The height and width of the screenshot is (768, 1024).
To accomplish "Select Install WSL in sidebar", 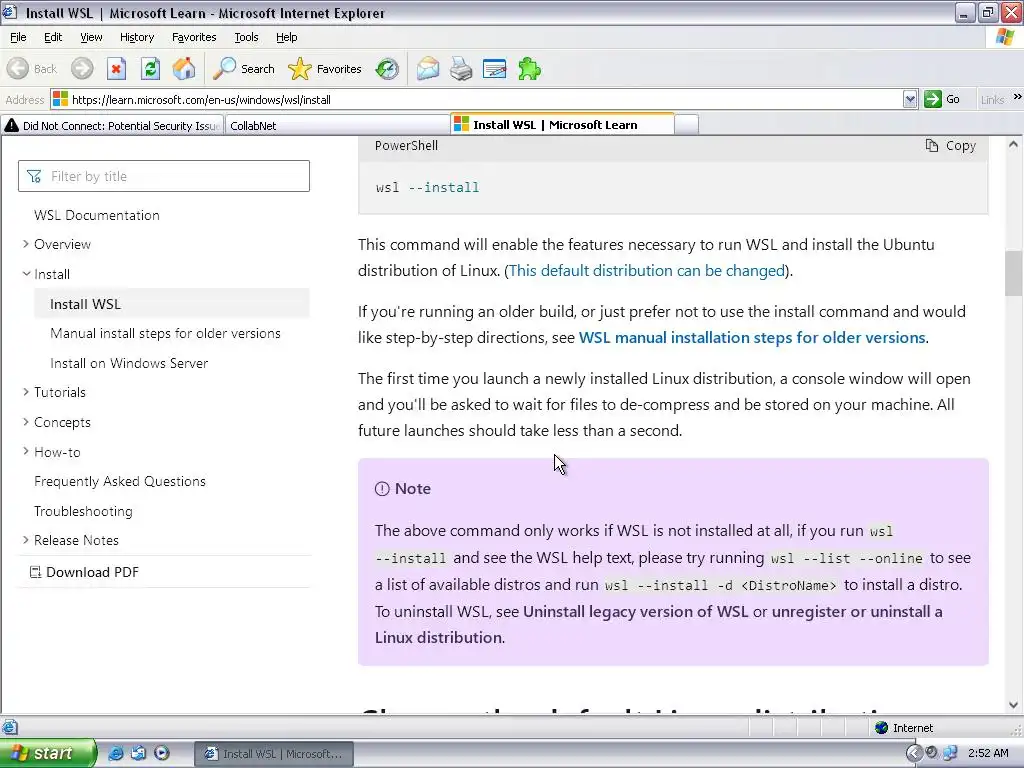I will pyautogui.click(x=172, y=304).
